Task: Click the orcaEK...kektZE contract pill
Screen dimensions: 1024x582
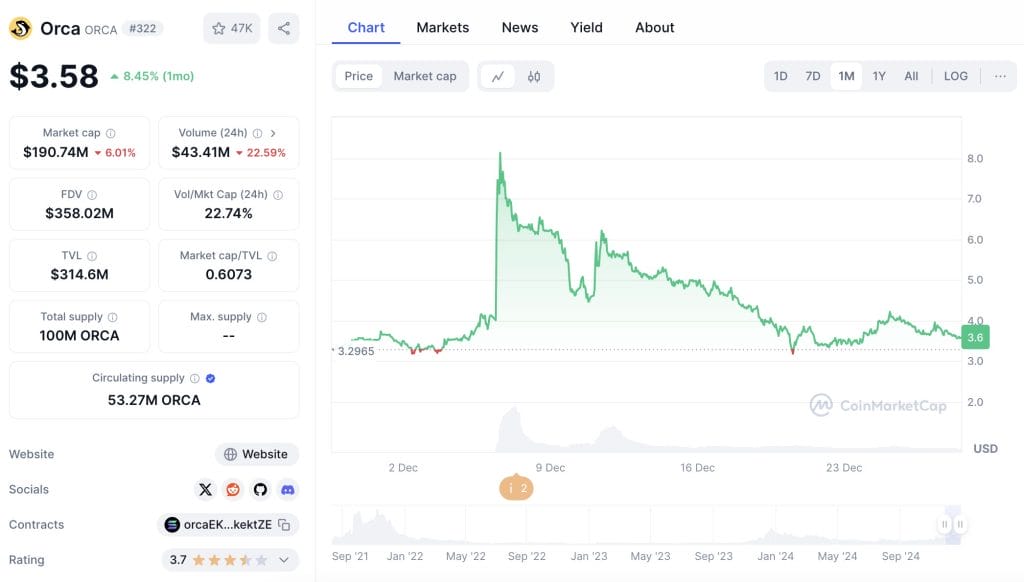Action: pos(228,525)
